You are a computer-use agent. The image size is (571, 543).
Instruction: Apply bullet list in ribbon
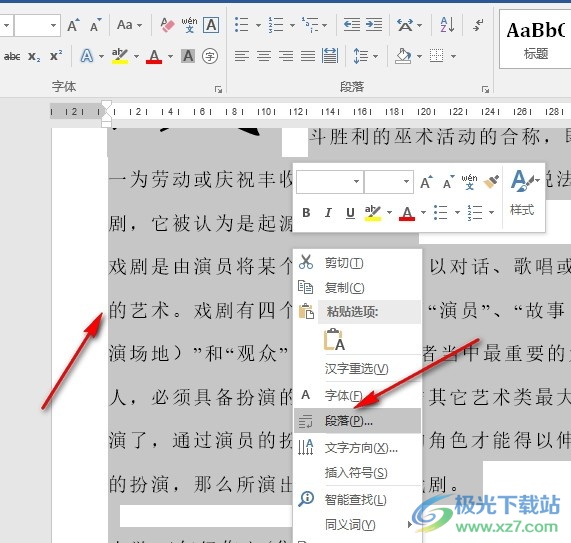(241, 25)
